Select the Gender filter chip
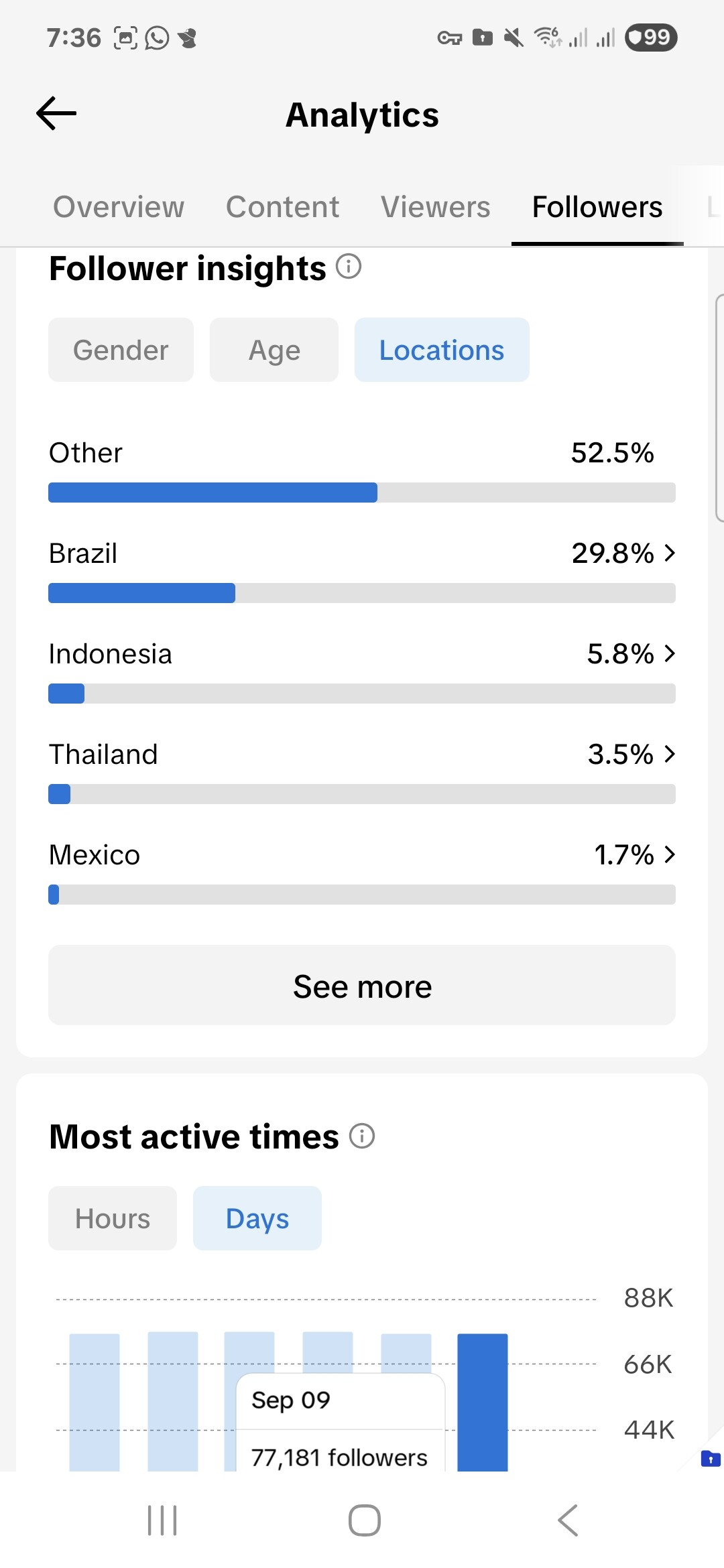The height and width of the screenshot is (1568, 724). [121, 350]
